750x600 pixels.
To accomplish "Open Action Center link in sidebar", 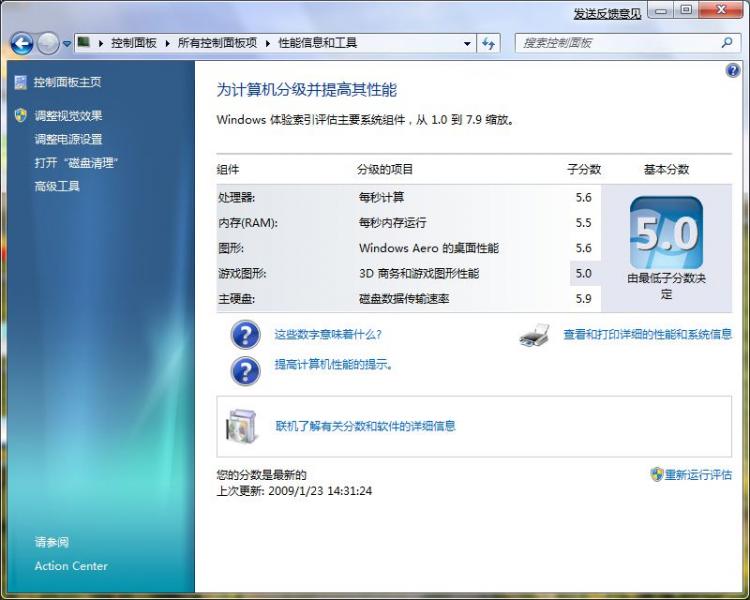I will 71,566.
